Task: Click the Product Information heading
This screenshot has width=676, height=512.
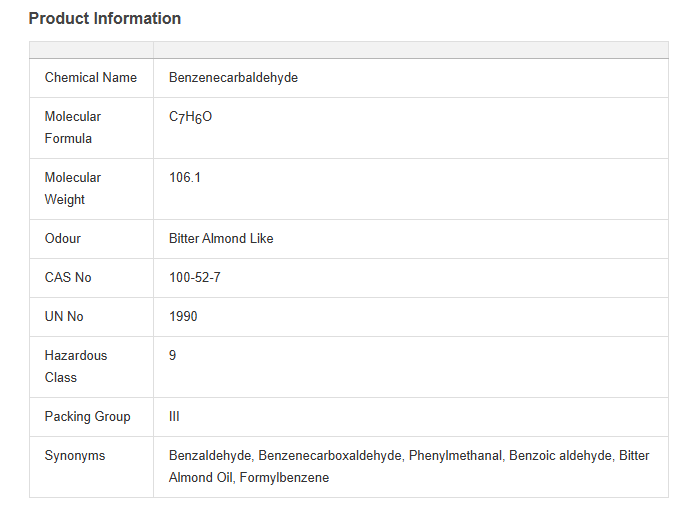Action: point(105,19)
